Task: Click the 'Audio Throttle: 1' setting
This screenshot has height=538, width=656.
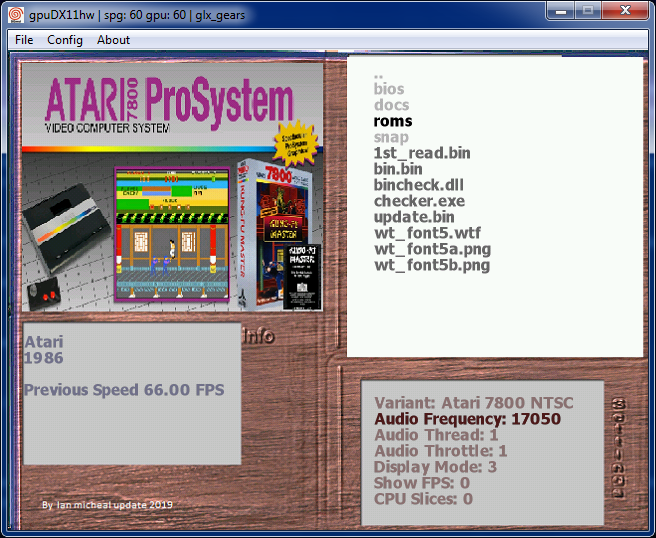Action: [441, 451]
